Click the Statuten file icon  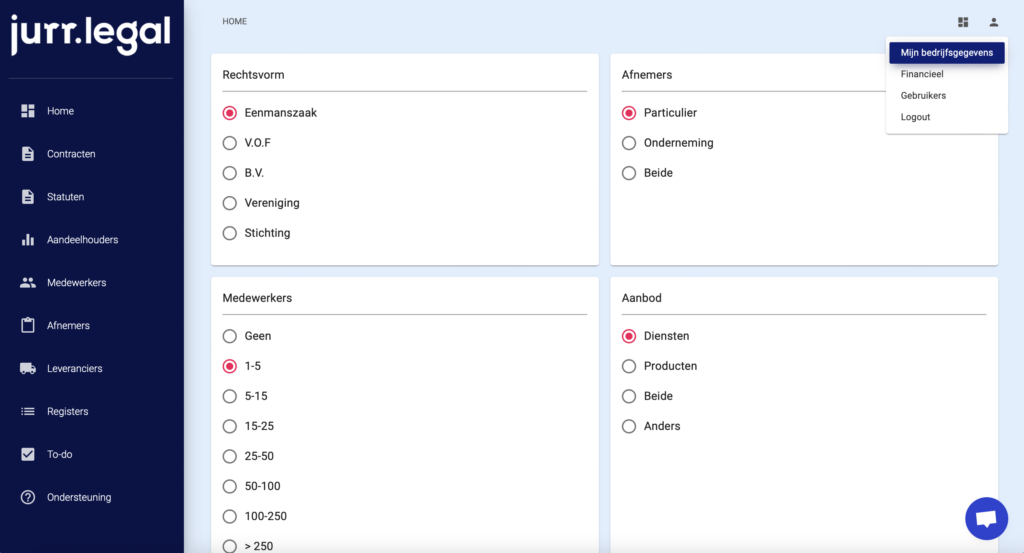click(x=27, y=197)
